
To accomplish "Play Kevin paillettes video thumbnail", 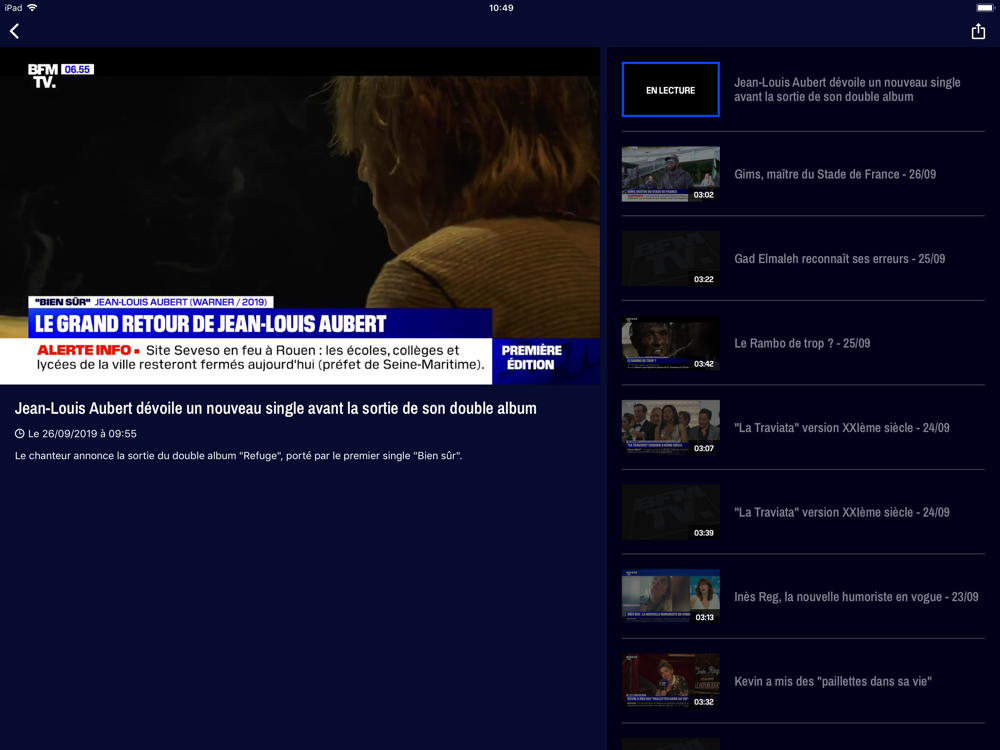I will click(x=670, y=681).
